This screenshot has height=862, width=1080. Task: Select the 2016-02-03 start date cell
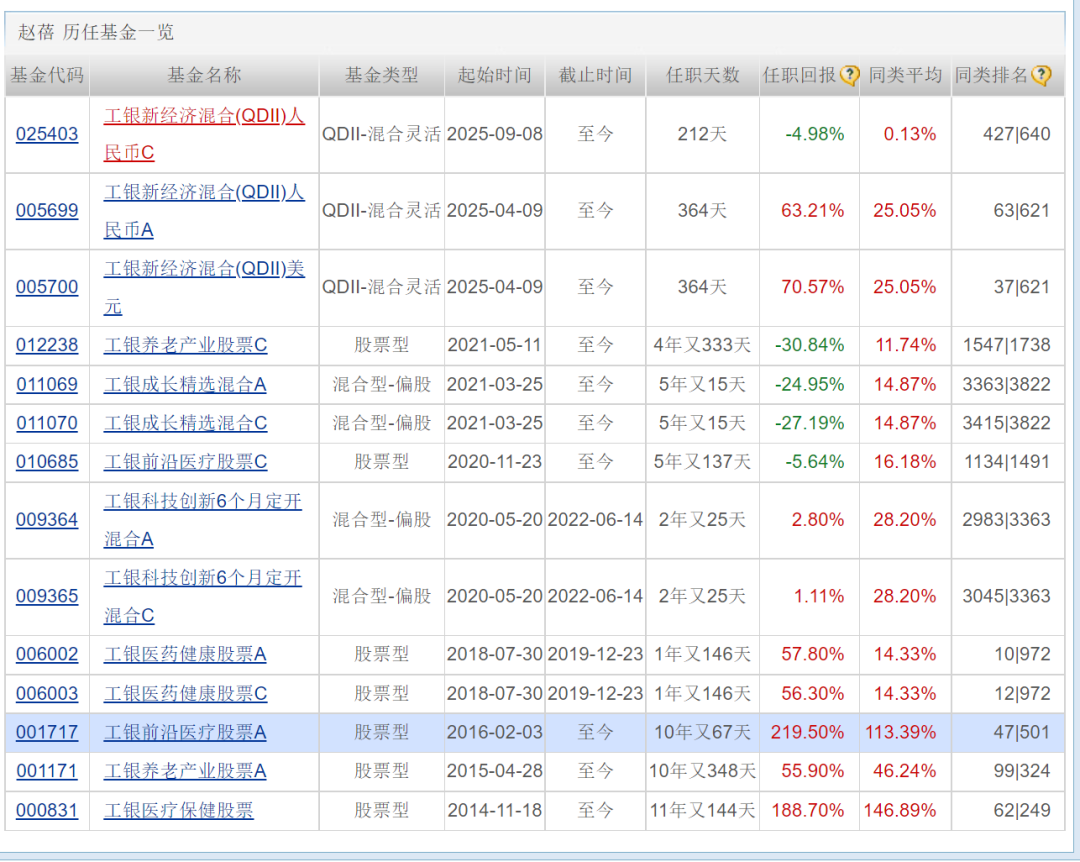click(x=495, y=732)
